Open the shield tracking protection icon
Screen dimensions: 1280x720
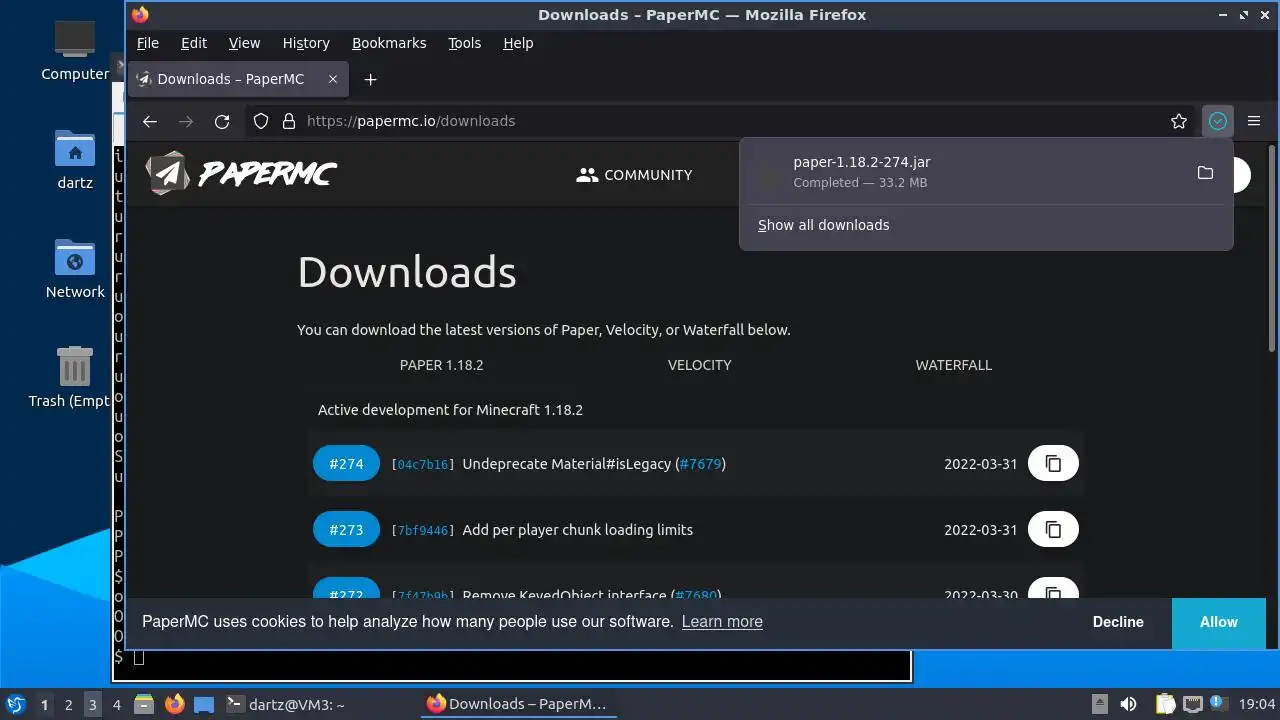tap(261, 121)
